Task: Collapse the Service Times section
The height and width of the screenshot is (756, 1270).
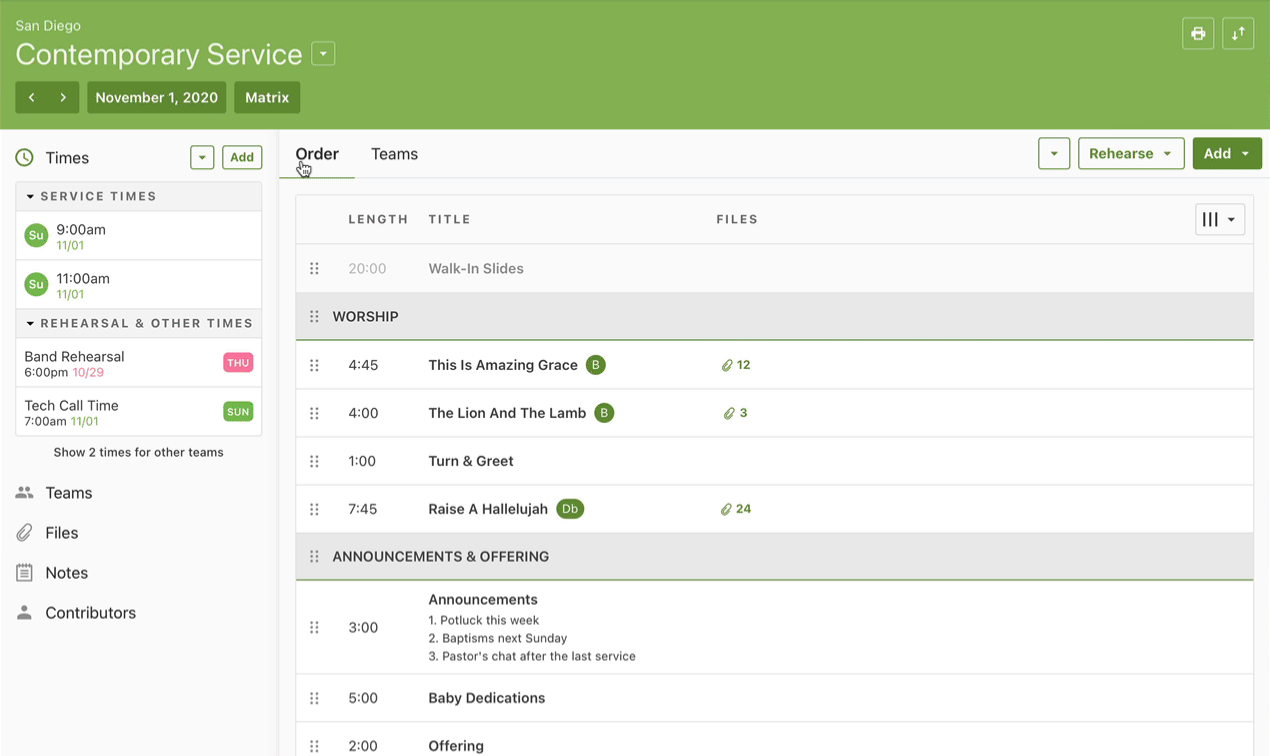Action: click(x=31, y=197)
